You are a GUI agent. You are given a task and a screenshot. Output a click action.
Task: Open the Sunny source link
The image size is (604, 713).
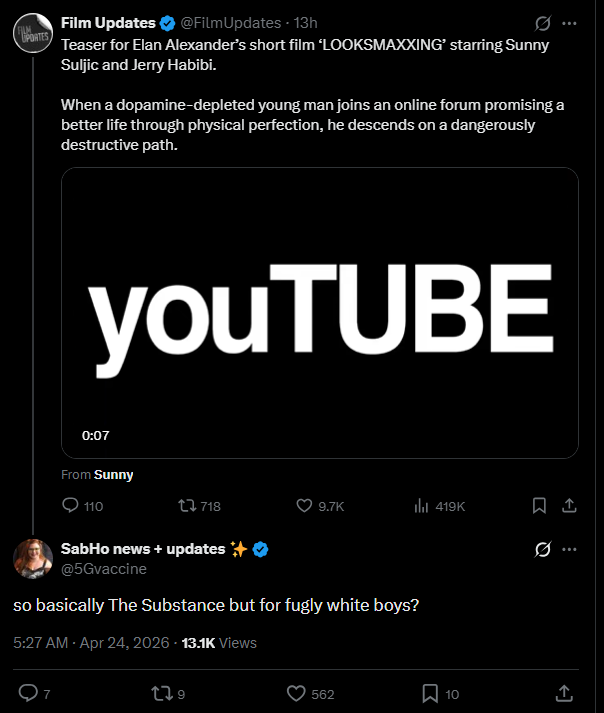click(113, 475)
